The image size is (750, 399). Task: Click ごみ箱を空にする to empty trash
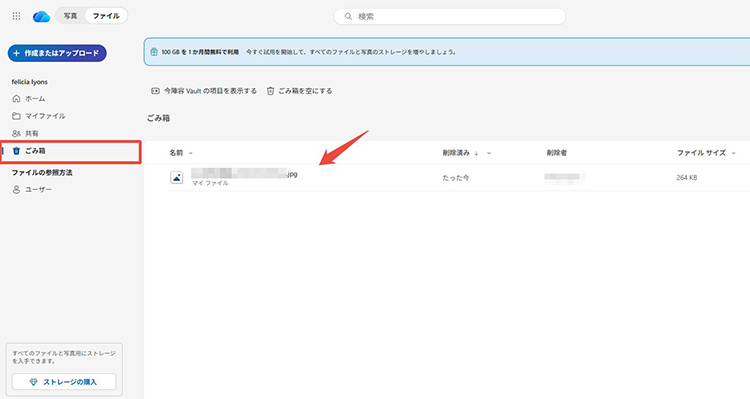click(299, 91)
